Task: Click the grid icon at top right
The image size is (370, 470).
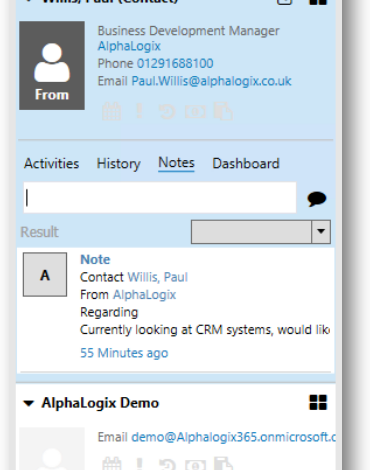Action: [318, 2]
